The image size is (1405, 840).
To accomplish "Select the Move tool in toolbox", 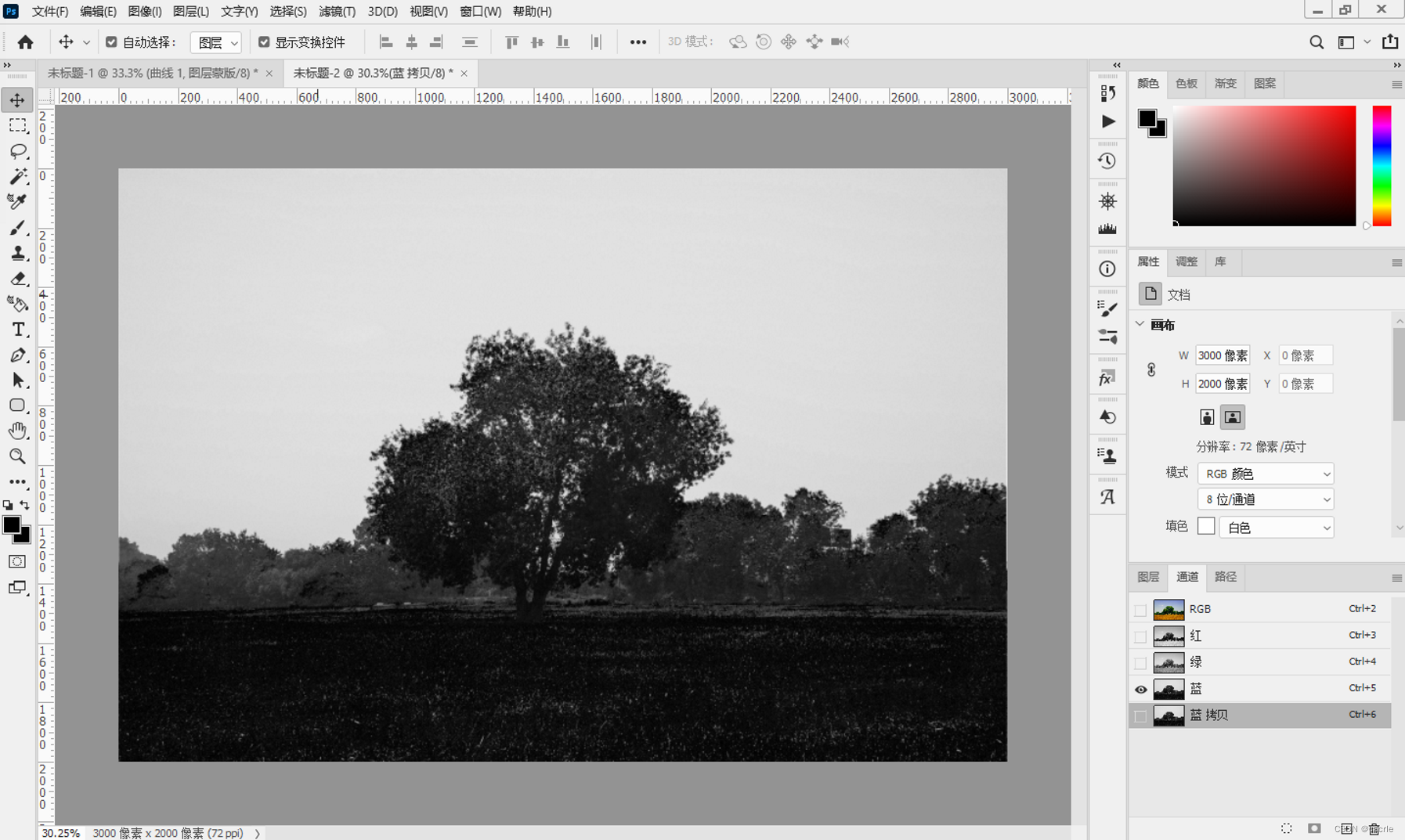I will [17, 100].
